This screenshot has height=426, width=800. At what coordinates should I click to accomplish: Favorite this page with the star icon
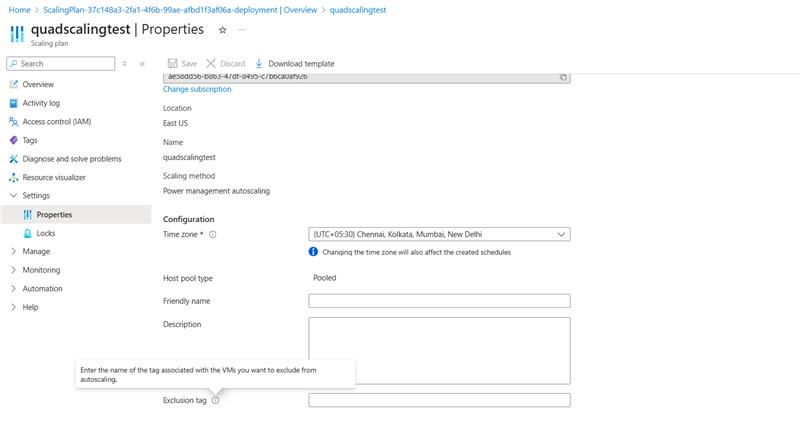pos(222,30)
